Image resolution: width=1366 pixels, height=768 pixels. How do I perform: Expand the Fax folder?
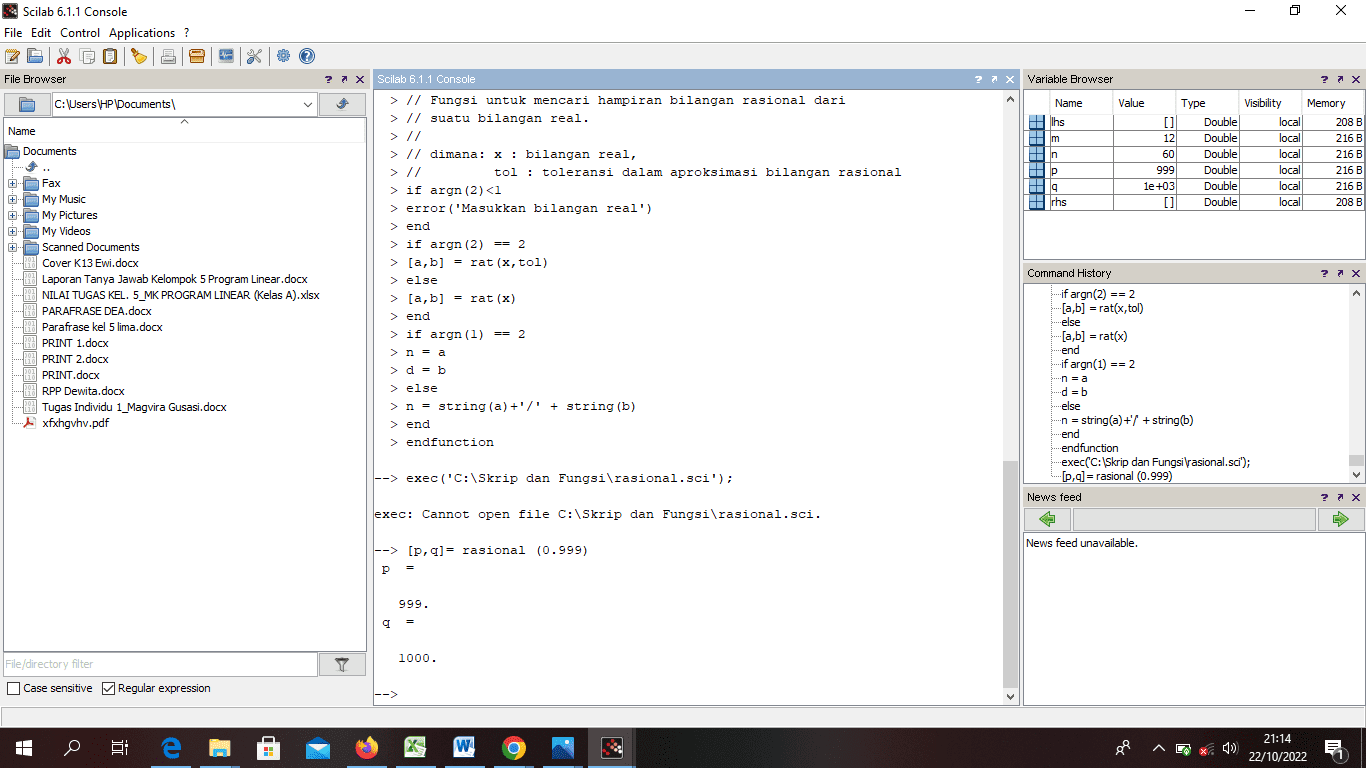pos(12,183)
